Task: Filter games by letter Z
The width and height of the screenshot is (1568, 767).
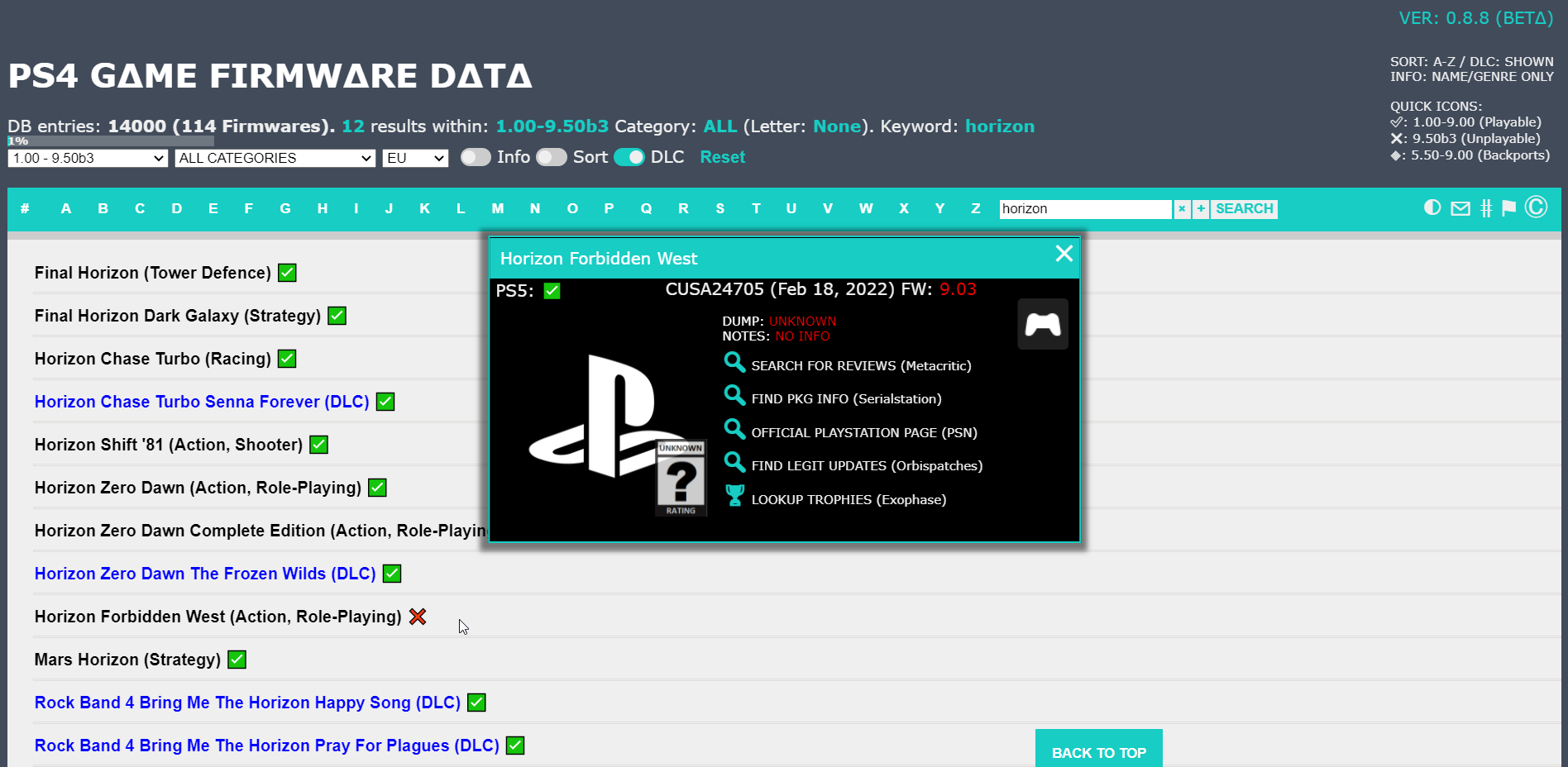Action: pos(976,208)
